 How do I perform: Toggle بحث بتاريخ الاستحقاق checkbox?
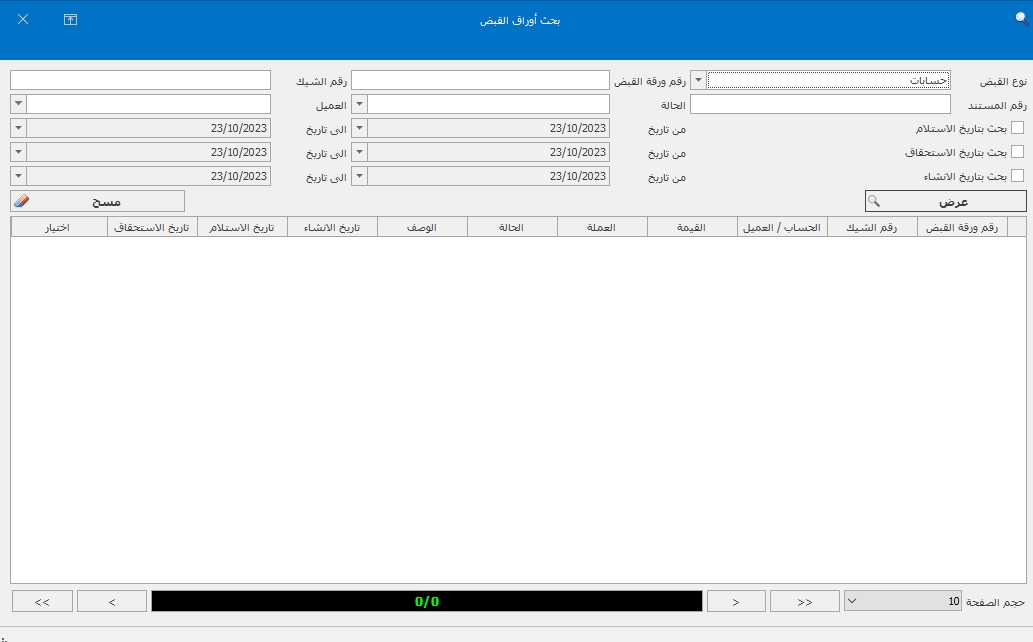pos(1018,152)
